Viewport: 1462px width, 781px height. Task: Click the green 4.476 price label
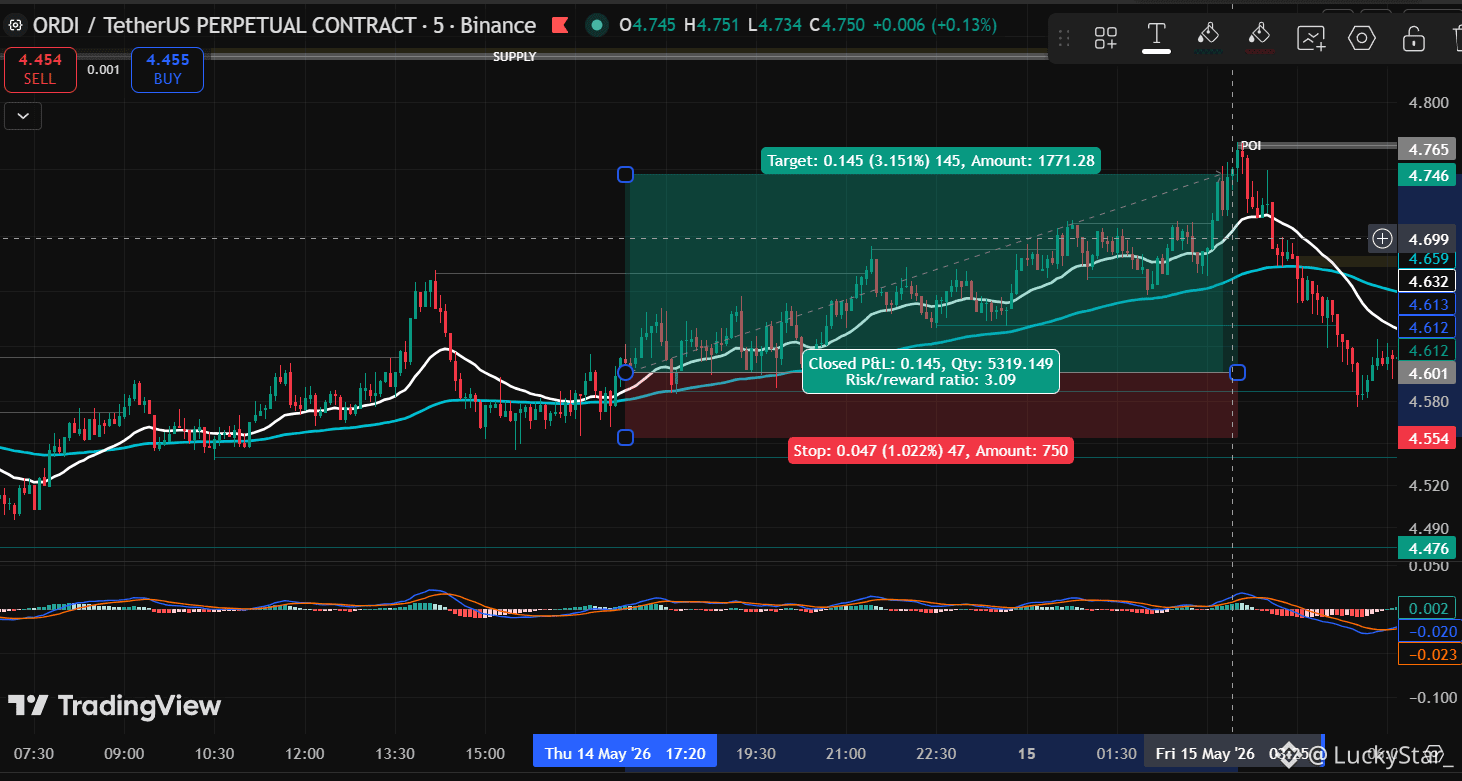(x=1427, y=548)
